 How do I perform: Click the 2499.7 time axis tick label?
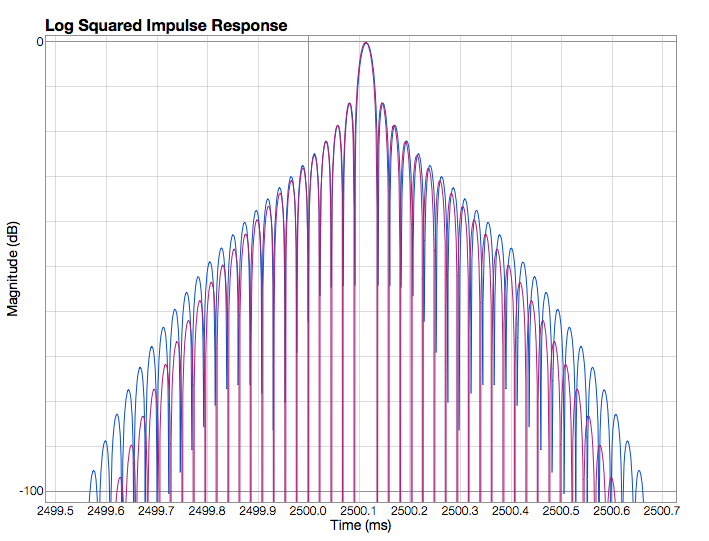point(156,511)
